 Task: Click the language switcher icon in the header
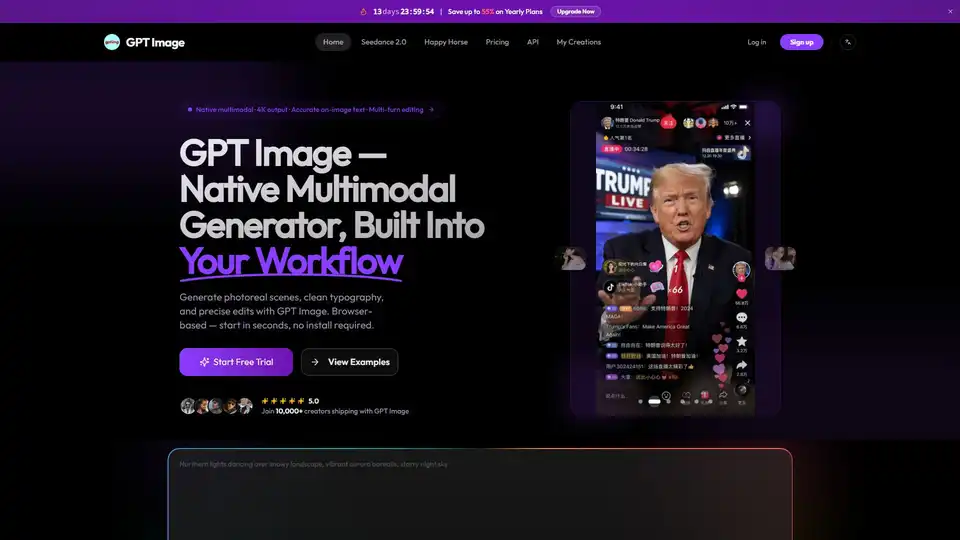coord(848,42)
